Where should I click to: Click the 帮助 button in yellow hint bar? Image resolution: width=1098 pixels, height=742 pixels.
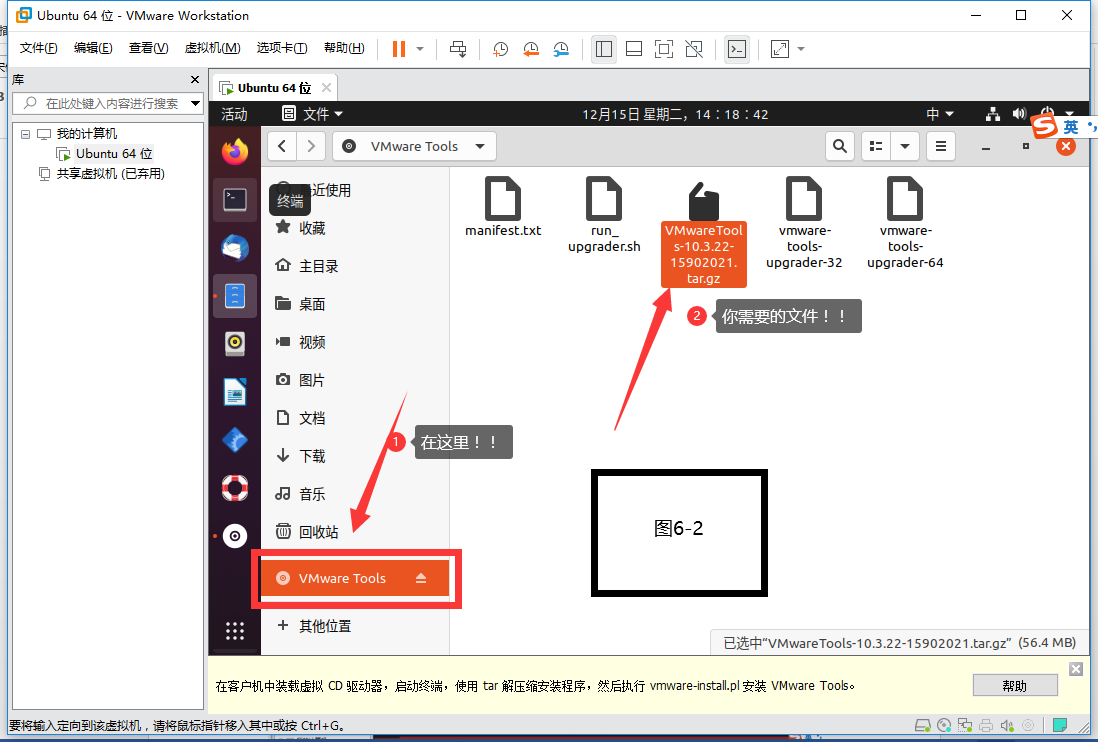[1015, 686]
